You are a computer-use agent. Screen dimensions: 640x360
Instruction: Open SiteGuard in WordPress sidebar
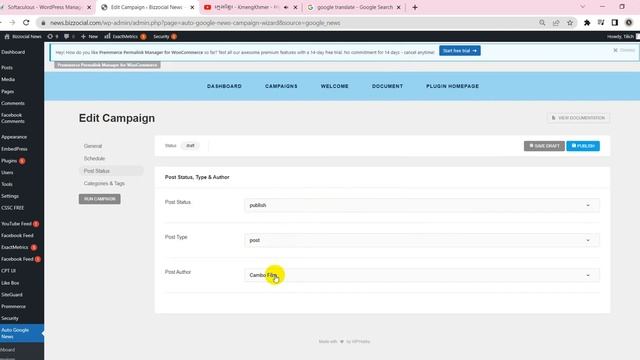pos(12,295)
